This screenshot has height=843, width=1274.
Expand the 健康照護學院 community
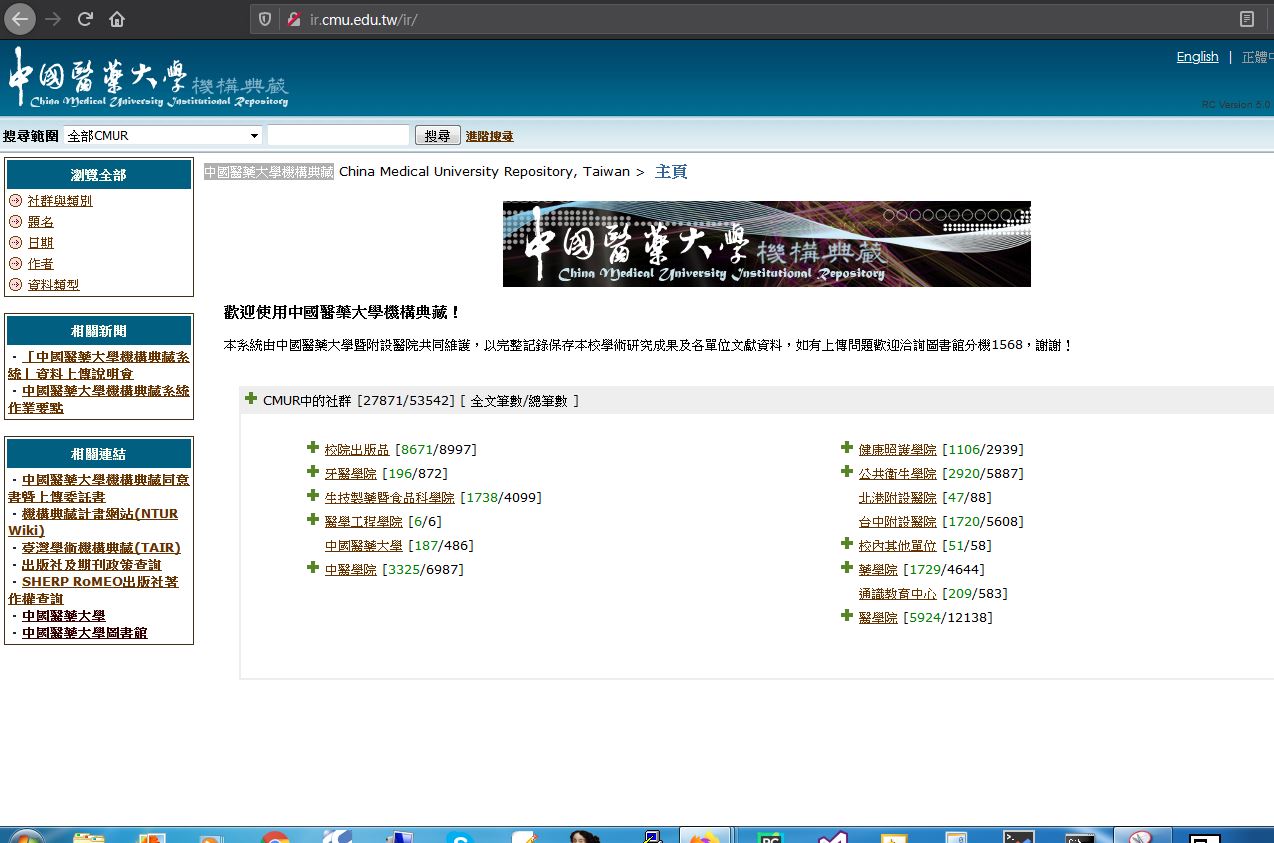pyautogui.click(x=847, y=448)
